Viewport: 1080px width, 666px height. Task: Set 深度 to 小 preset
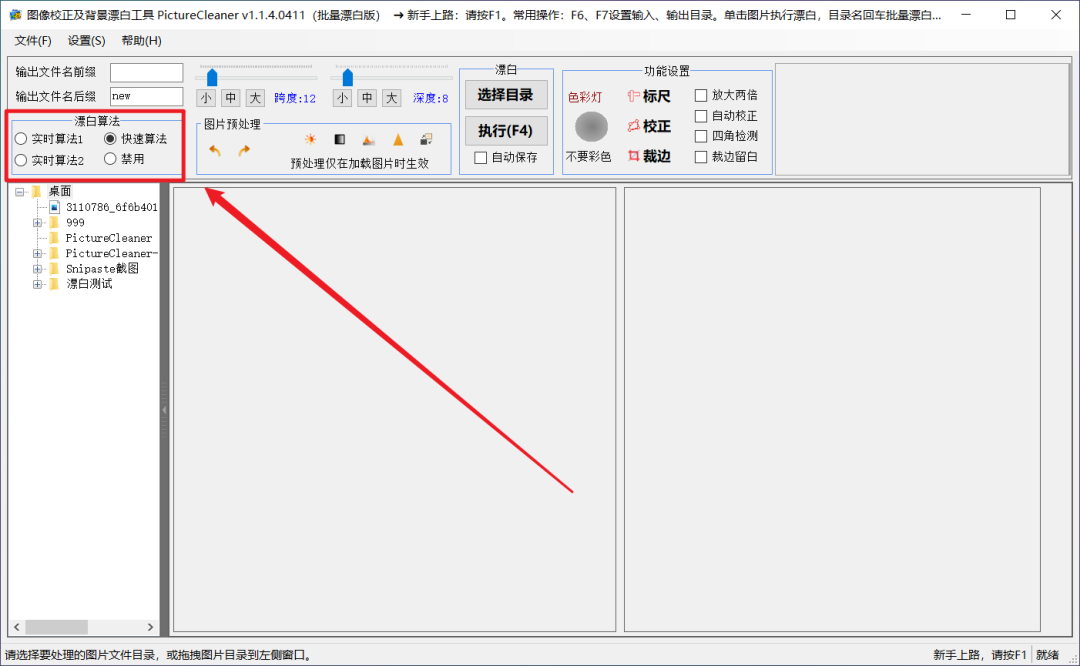pyautogui.click(x=342, y=98)
